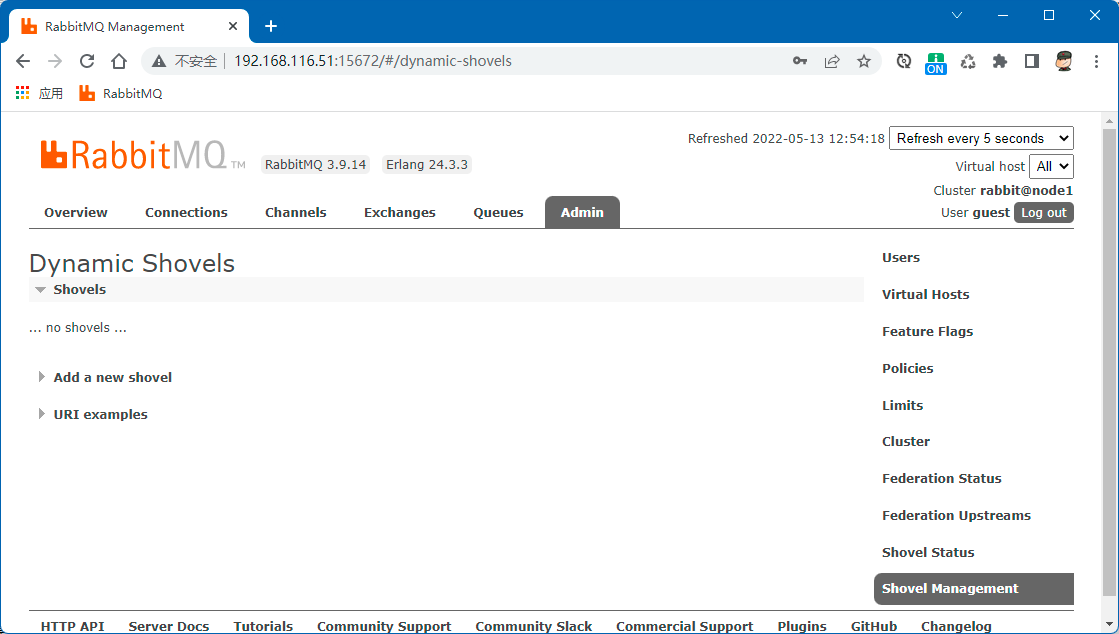
Task: Open GitHub footer link
Action: [x=874, y=626]
